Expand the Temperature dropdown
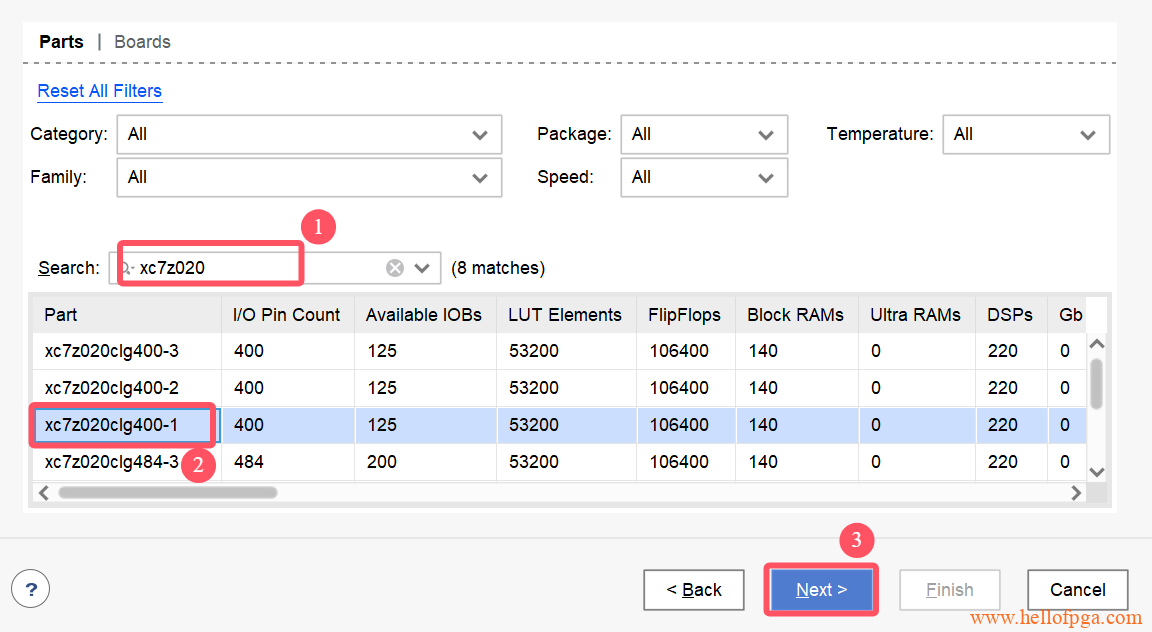Image resolution: width=1152 pixels, height=632 pixels. point(1025,134)
